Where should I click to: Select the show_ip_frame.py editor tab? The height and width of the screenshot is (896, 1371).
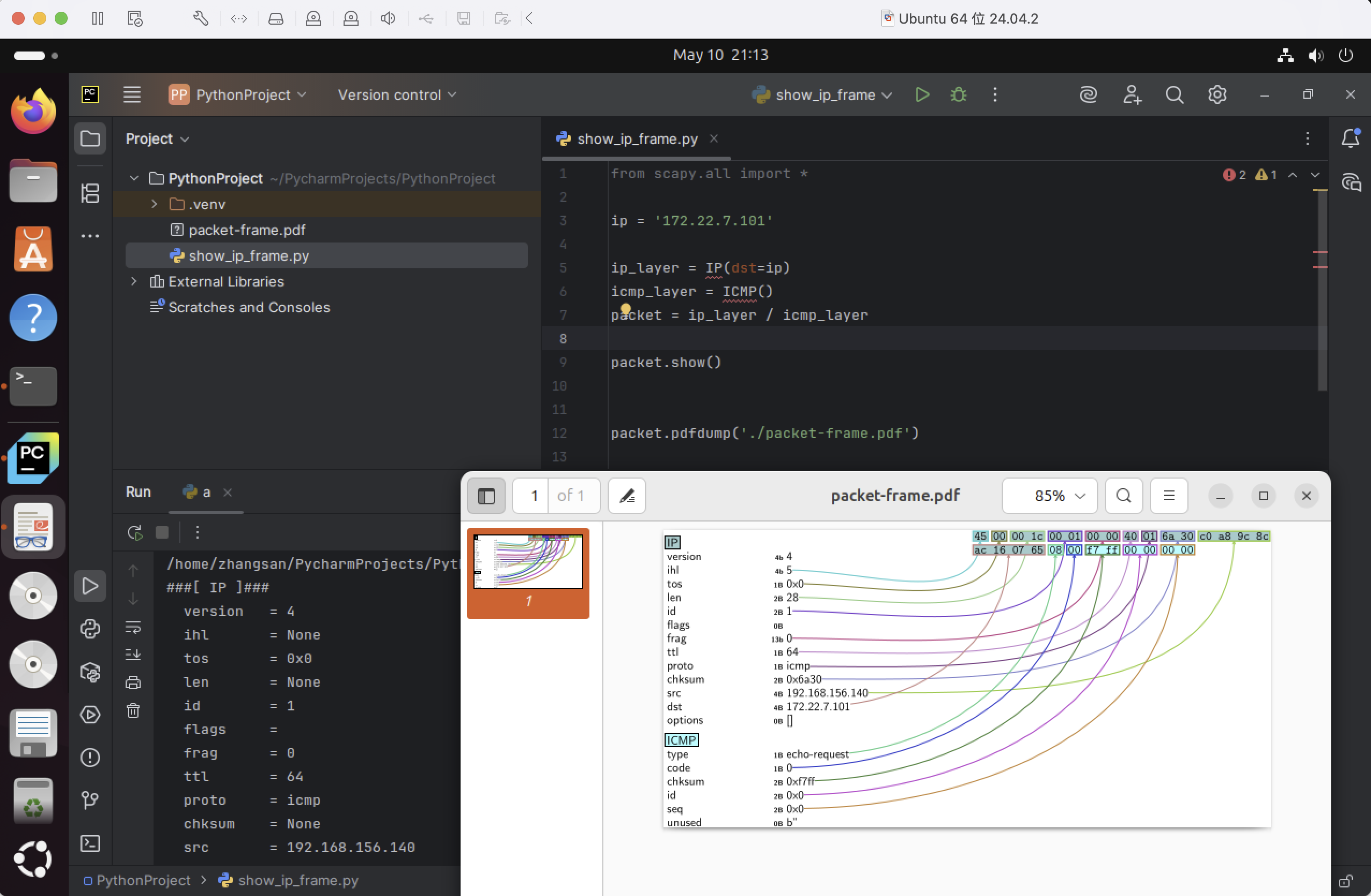(637, 139)
